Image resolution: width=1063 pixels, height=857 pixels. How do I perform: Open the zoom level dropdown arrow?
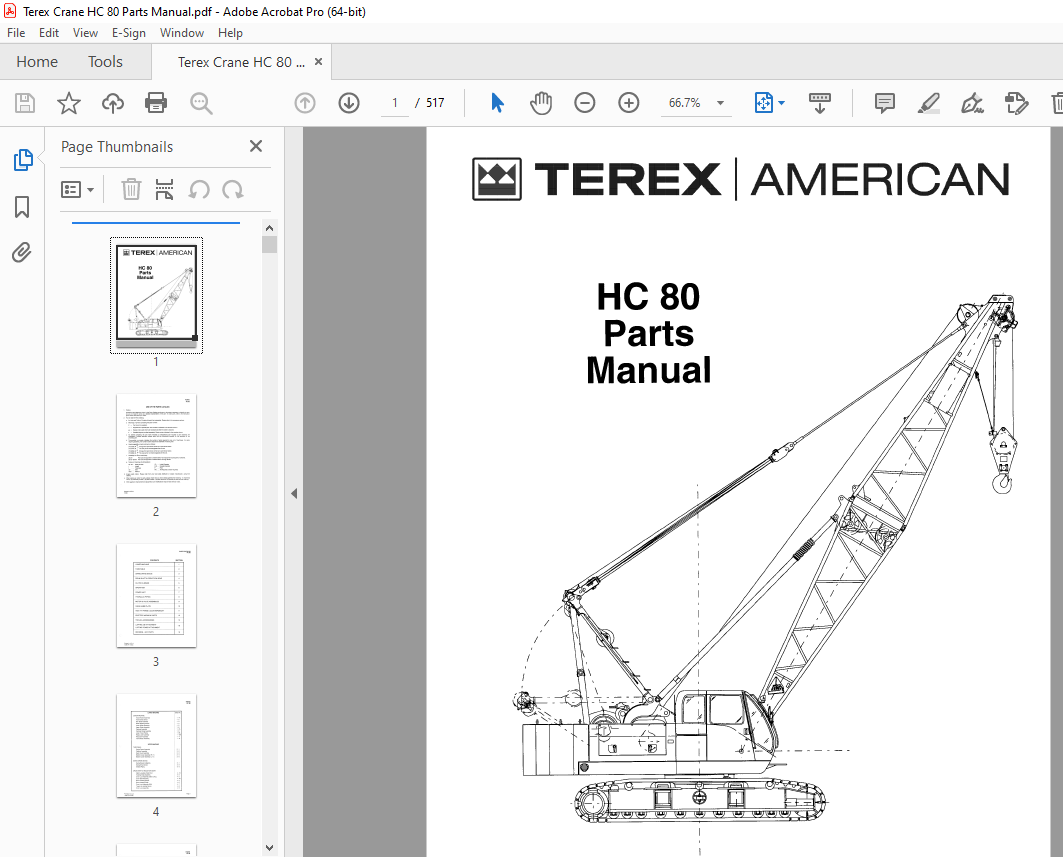pos(721,103)
